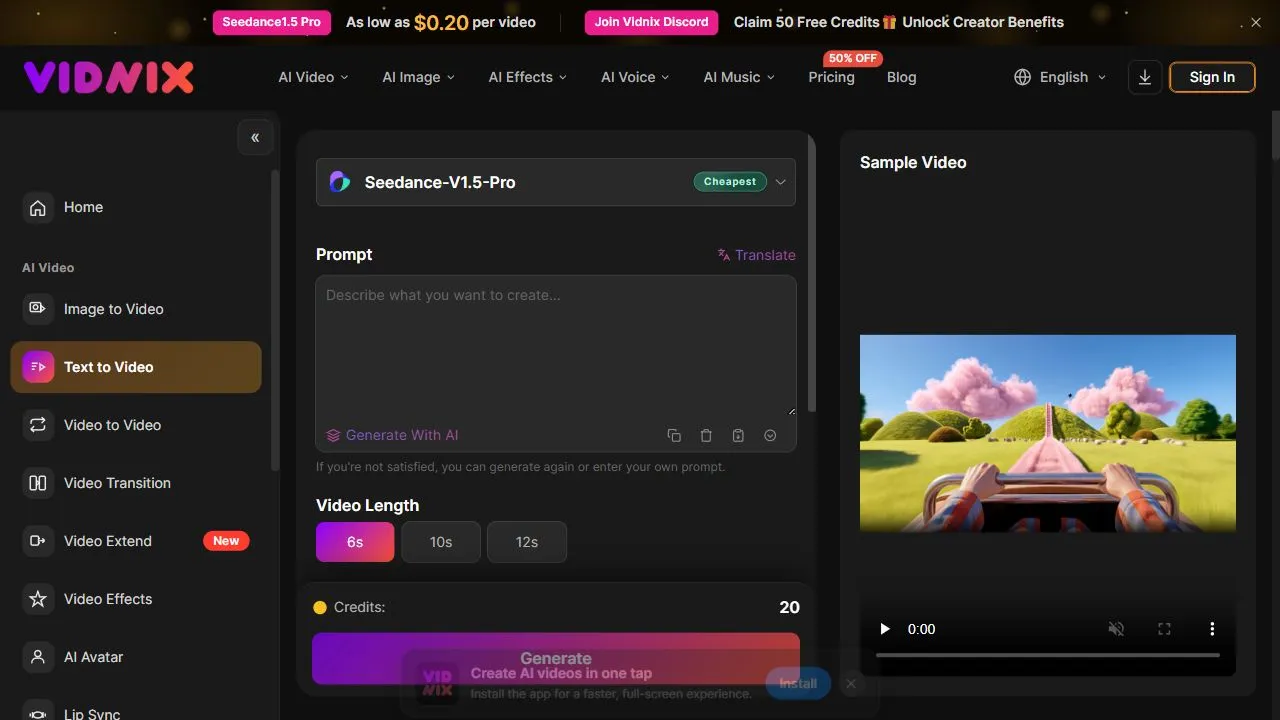This screenshot has width=1280, height=720.
Task: Click Join Vidnix Discord button
Action: coord(651,22)
